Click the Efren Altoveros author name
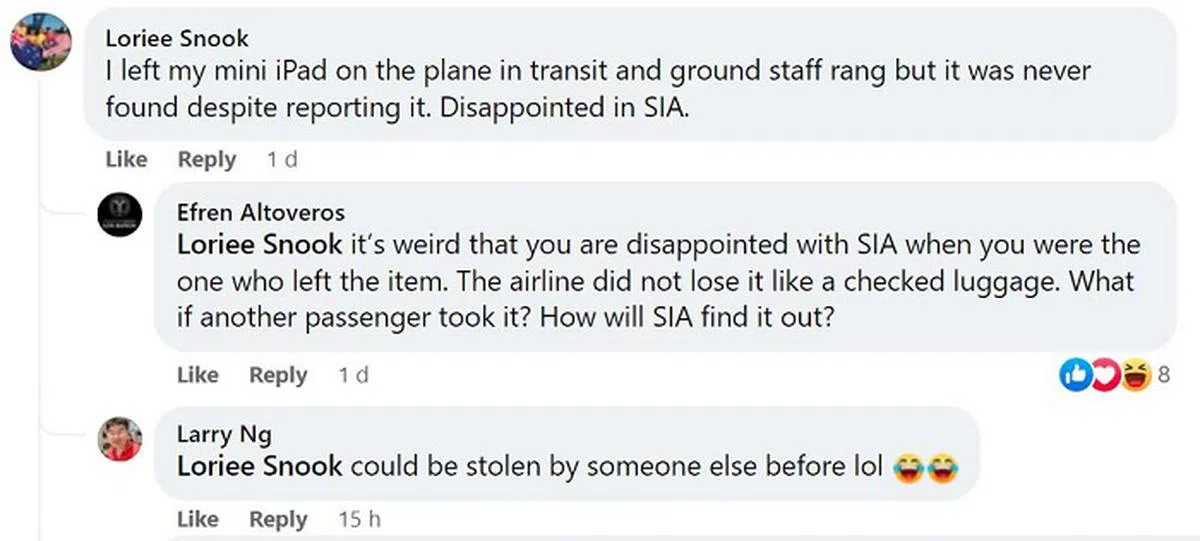 pyautogui.click(x=260, y=212)
